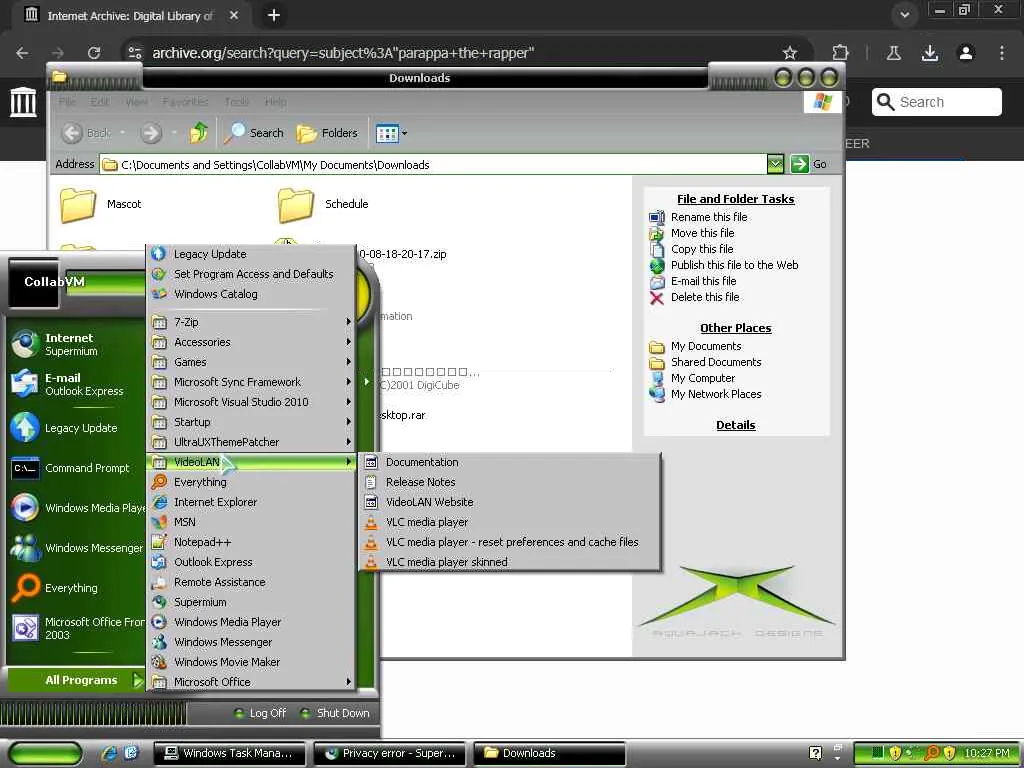Open Set Program Access and Defaults
The image size is (1024, 768).
[x=251, y=274]
